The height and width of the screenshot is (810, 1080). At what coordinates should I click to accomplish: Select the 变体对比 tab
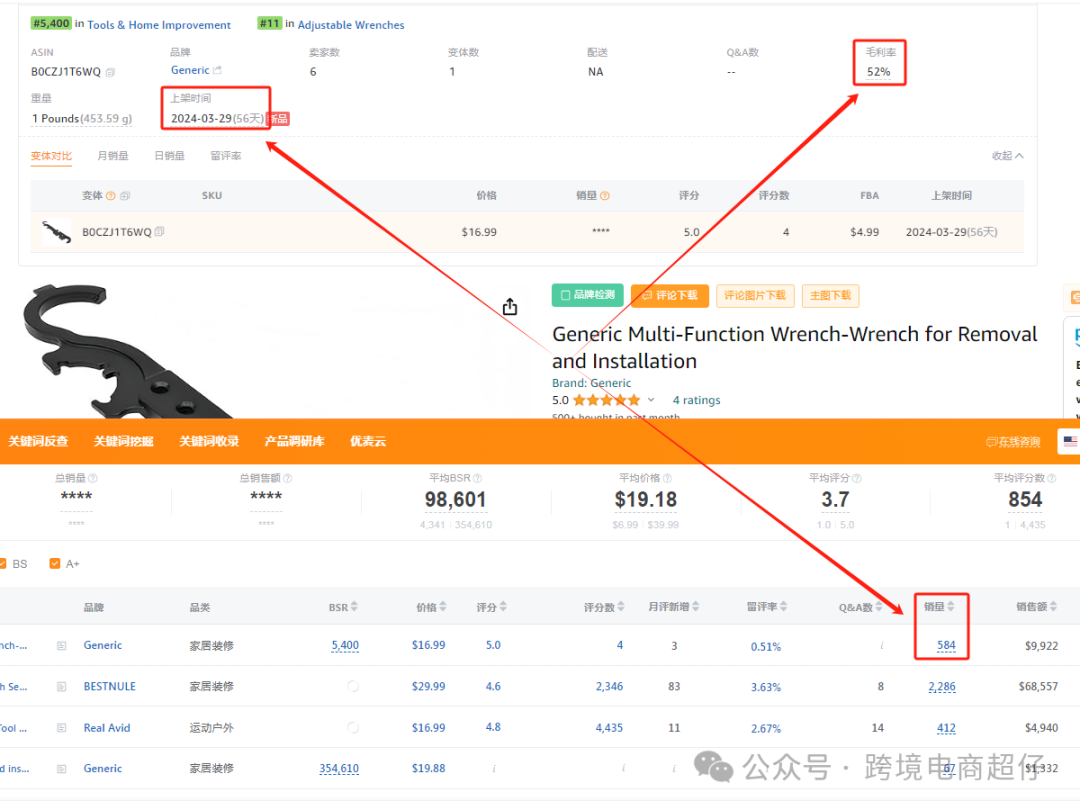(51, 156)
